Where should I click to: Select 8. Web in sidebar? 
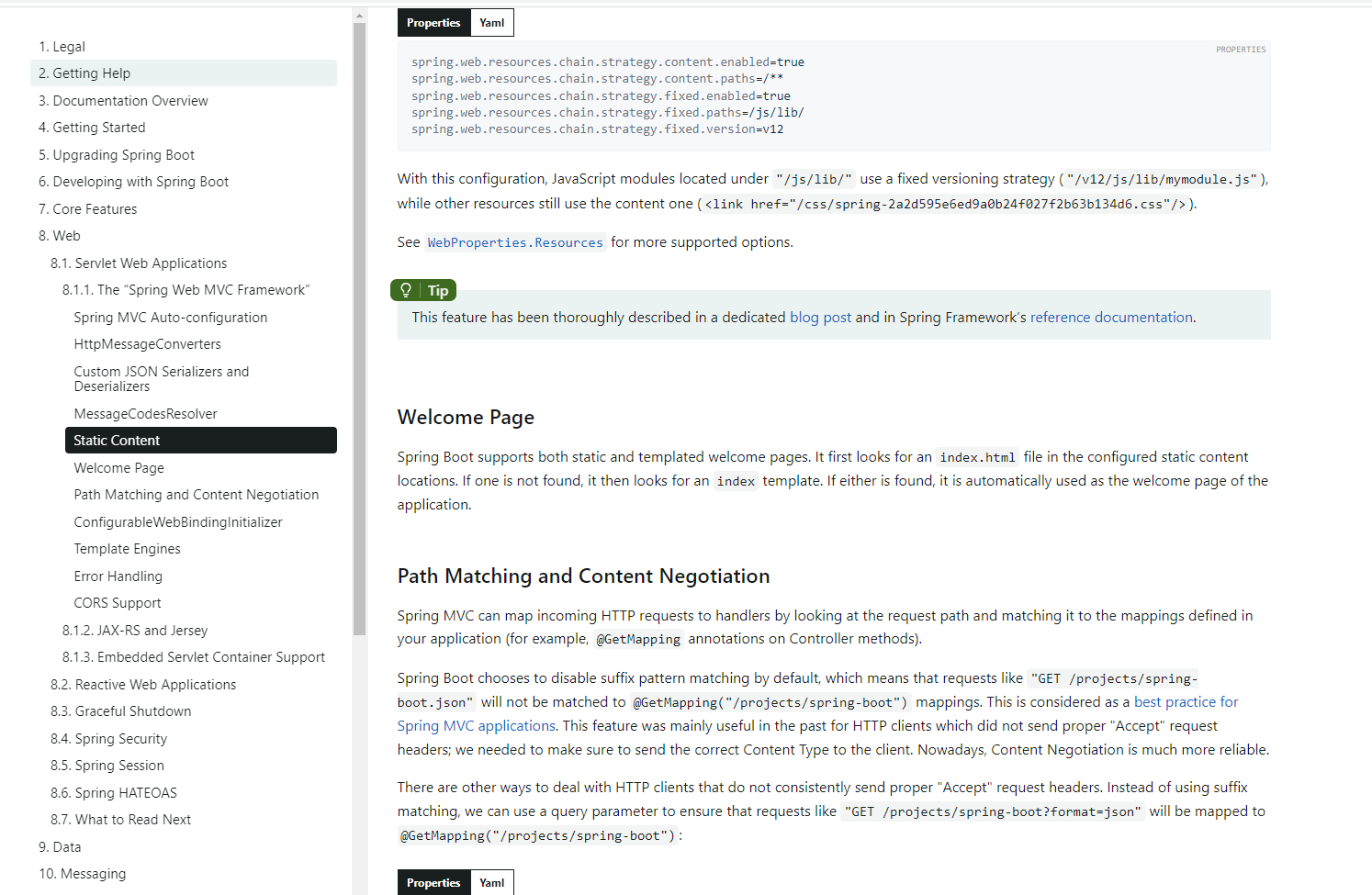[59, 236]
